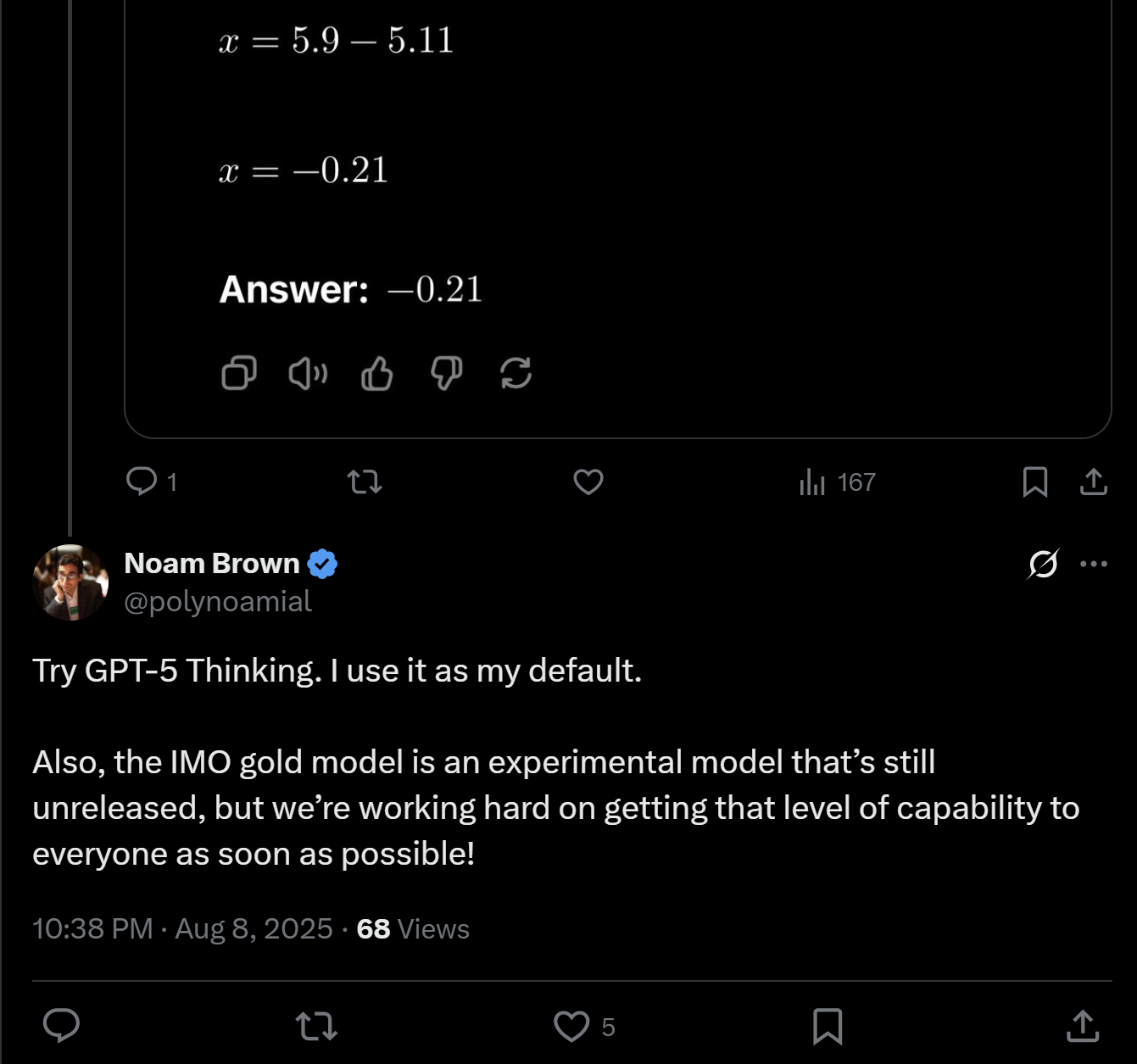The image size is (1137, 1064).
Task: Repost the parent tweet above
Action: click(x=365, y=482)
